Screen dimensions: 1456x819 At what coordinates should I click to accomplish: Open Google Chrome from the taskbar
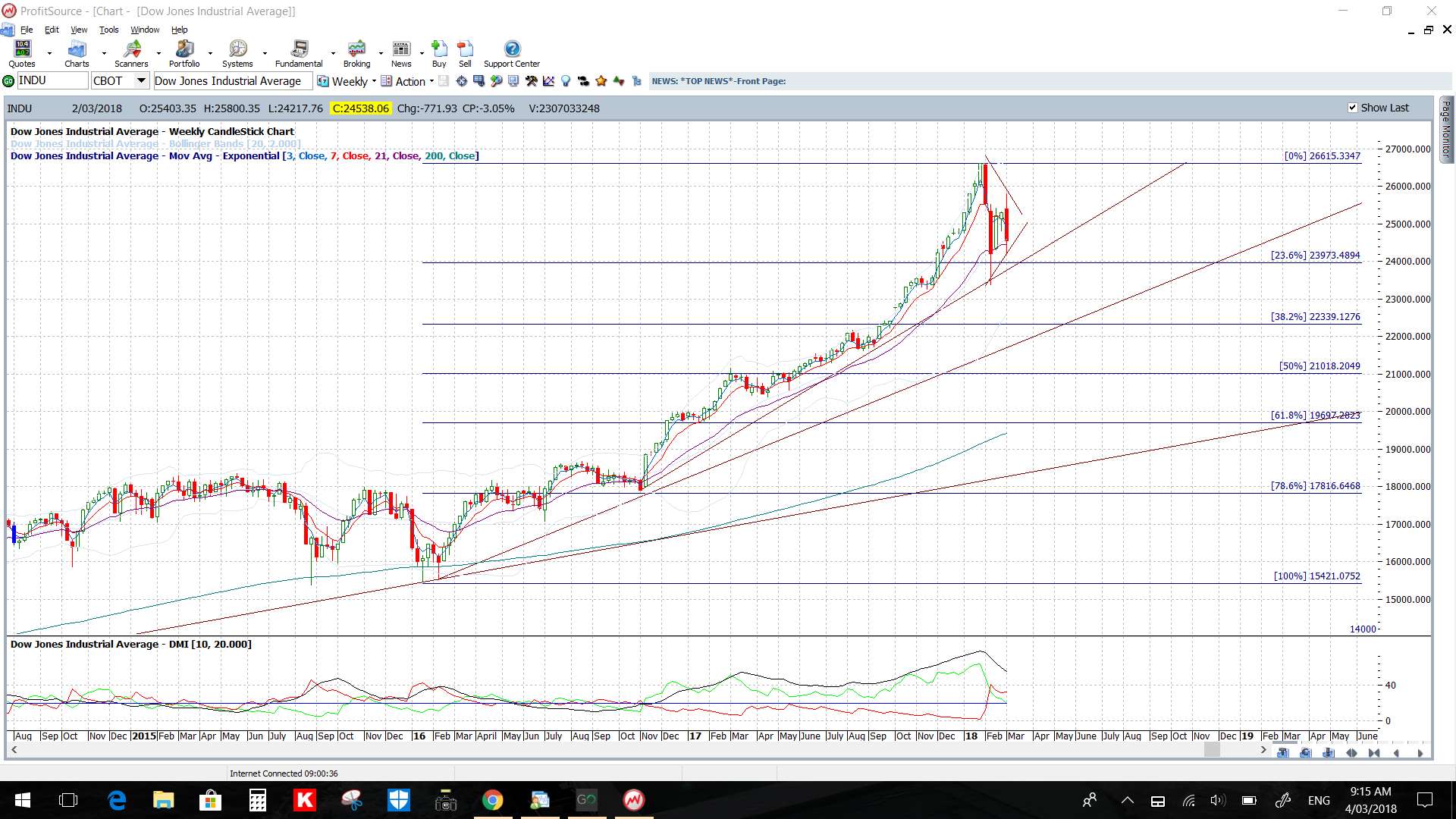[x=492, y=800]
